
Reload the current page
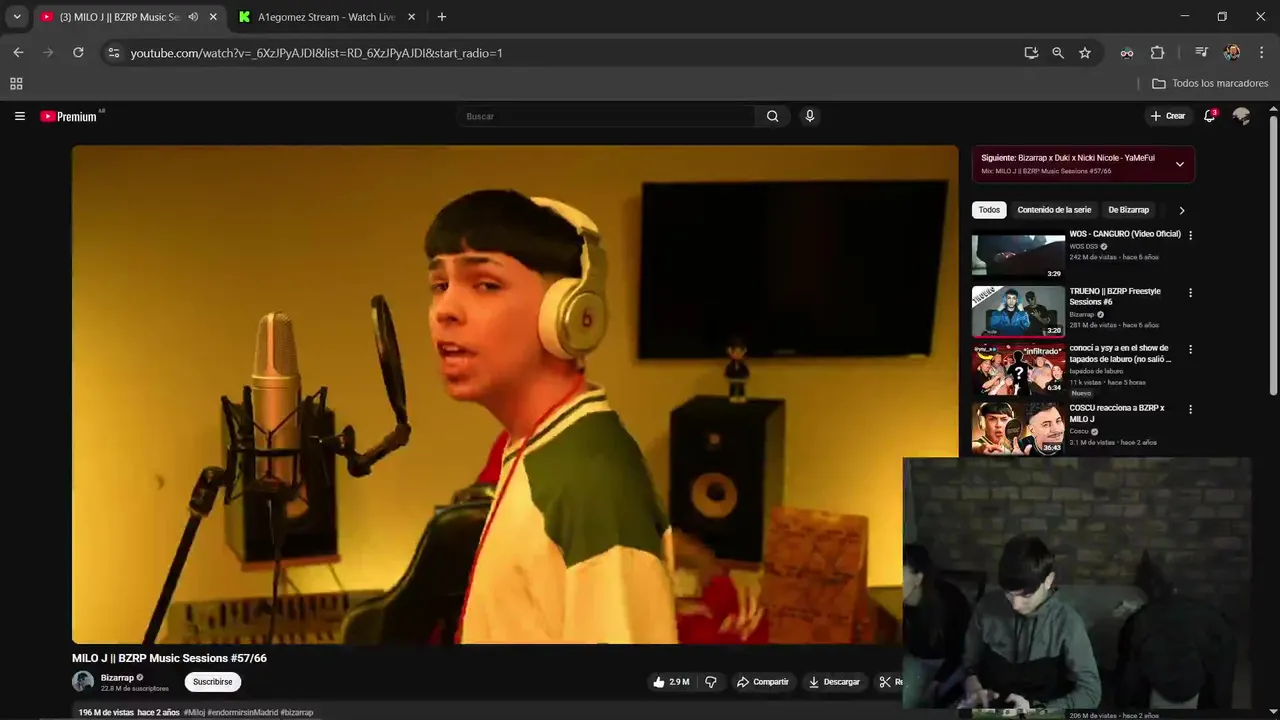coord(78,53)
